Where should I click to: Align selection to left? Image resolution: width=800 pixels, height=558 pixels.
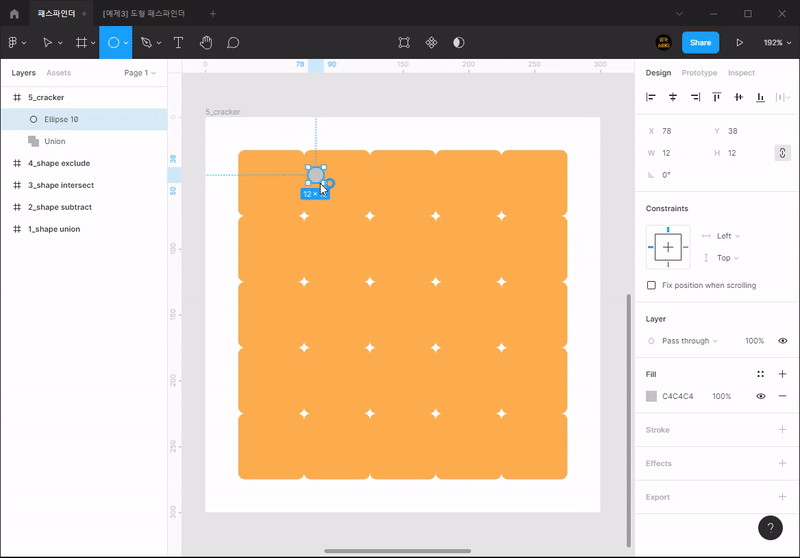click(651, 97)
